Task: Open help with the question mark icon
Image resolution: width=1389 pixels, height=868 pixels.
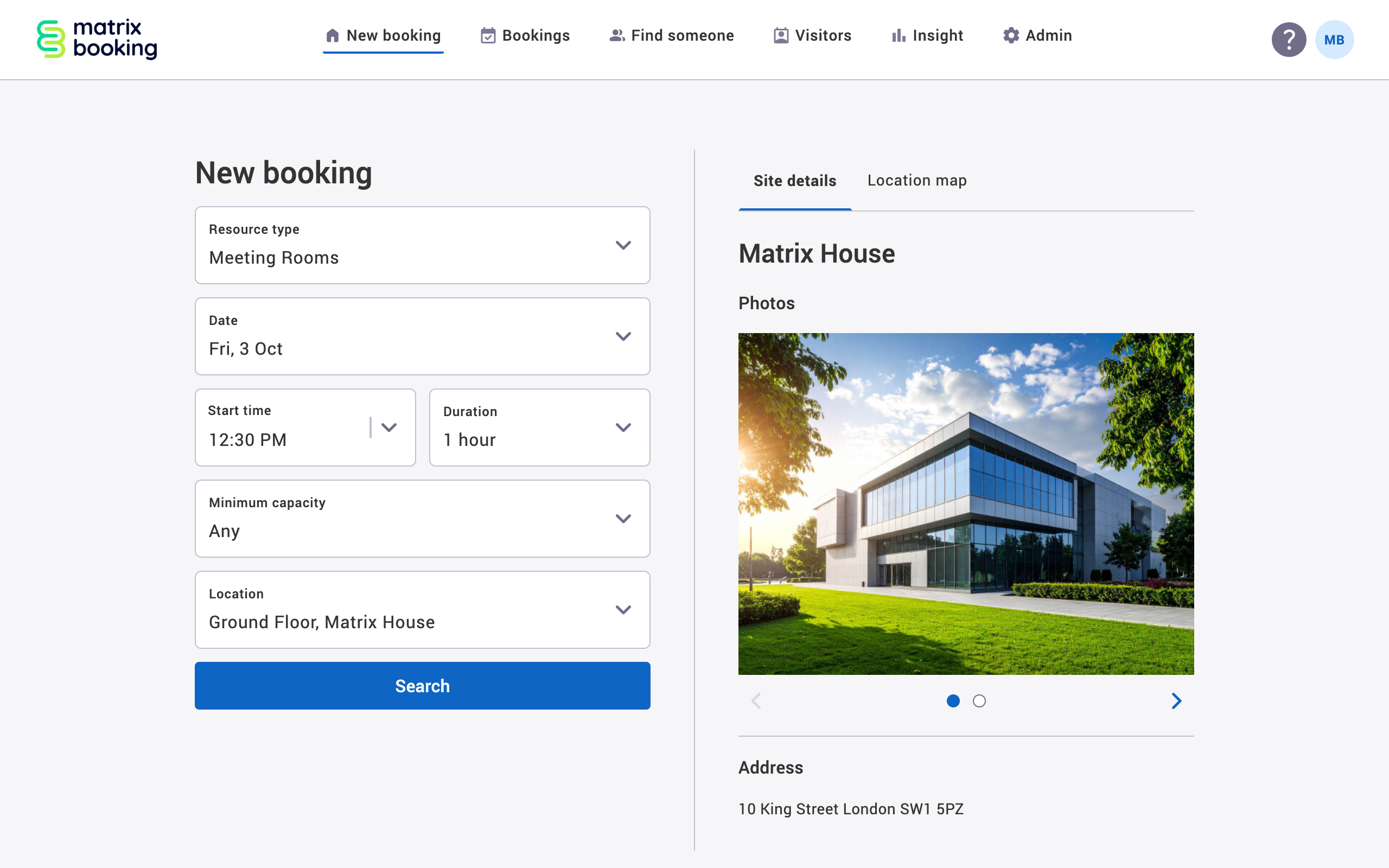Action: 1289,39
